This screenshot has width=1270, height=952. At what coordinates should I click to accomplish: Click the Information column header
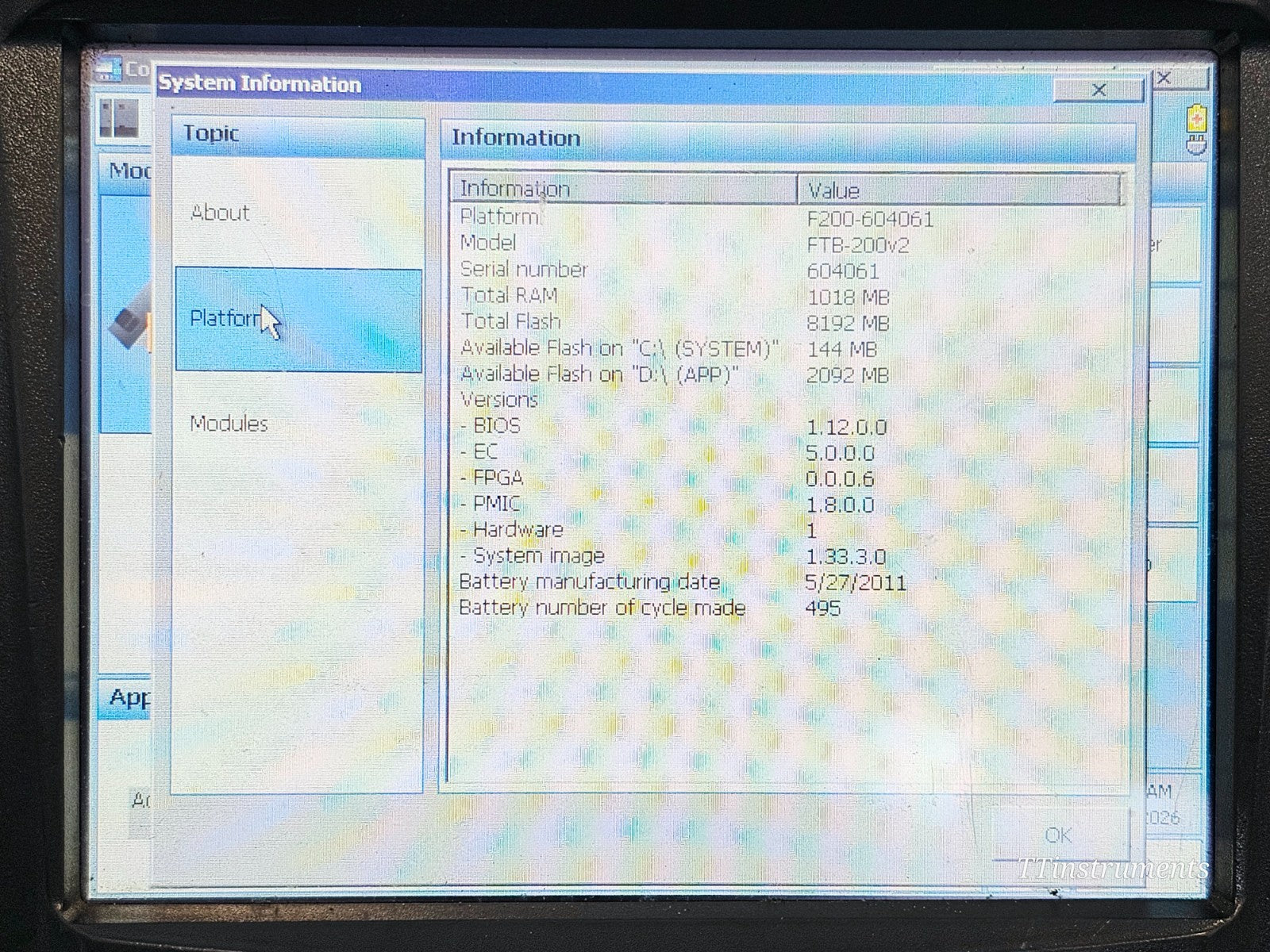tap(624, 189)
